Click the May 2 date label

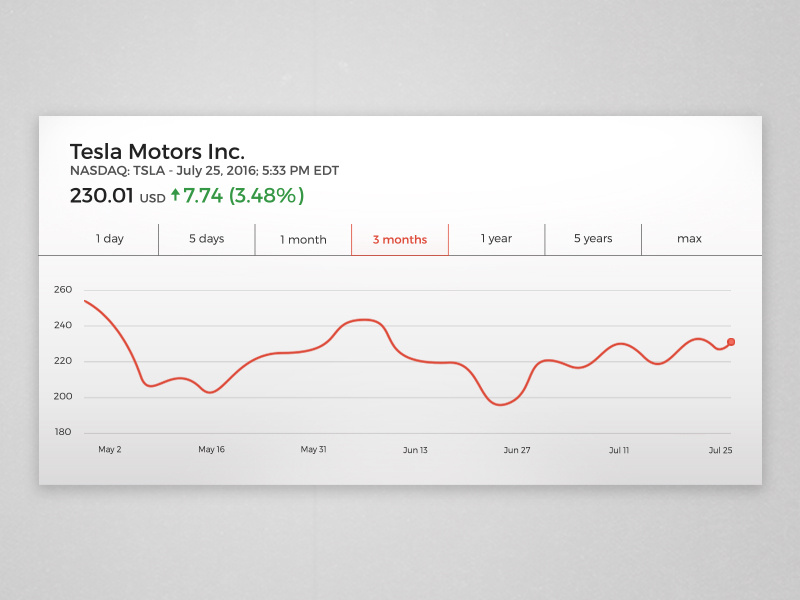pos(110,449)
